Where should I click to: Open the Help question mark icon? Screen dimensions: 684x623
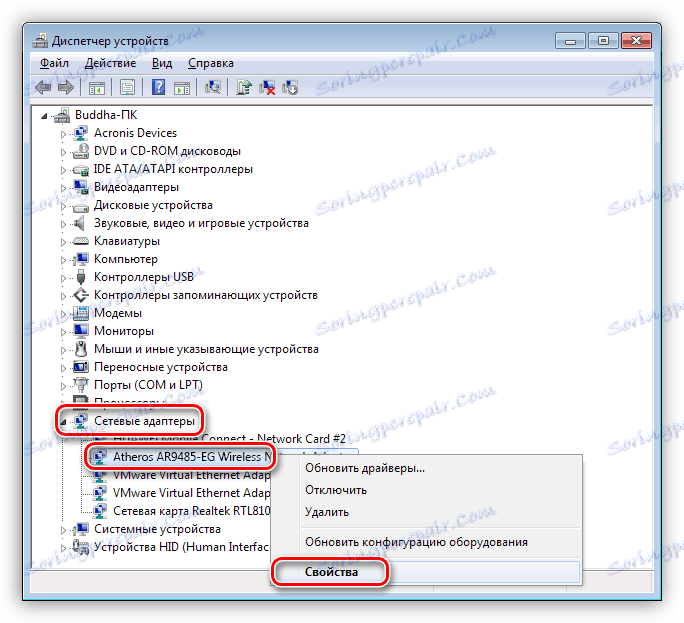(x=158, y=87)
